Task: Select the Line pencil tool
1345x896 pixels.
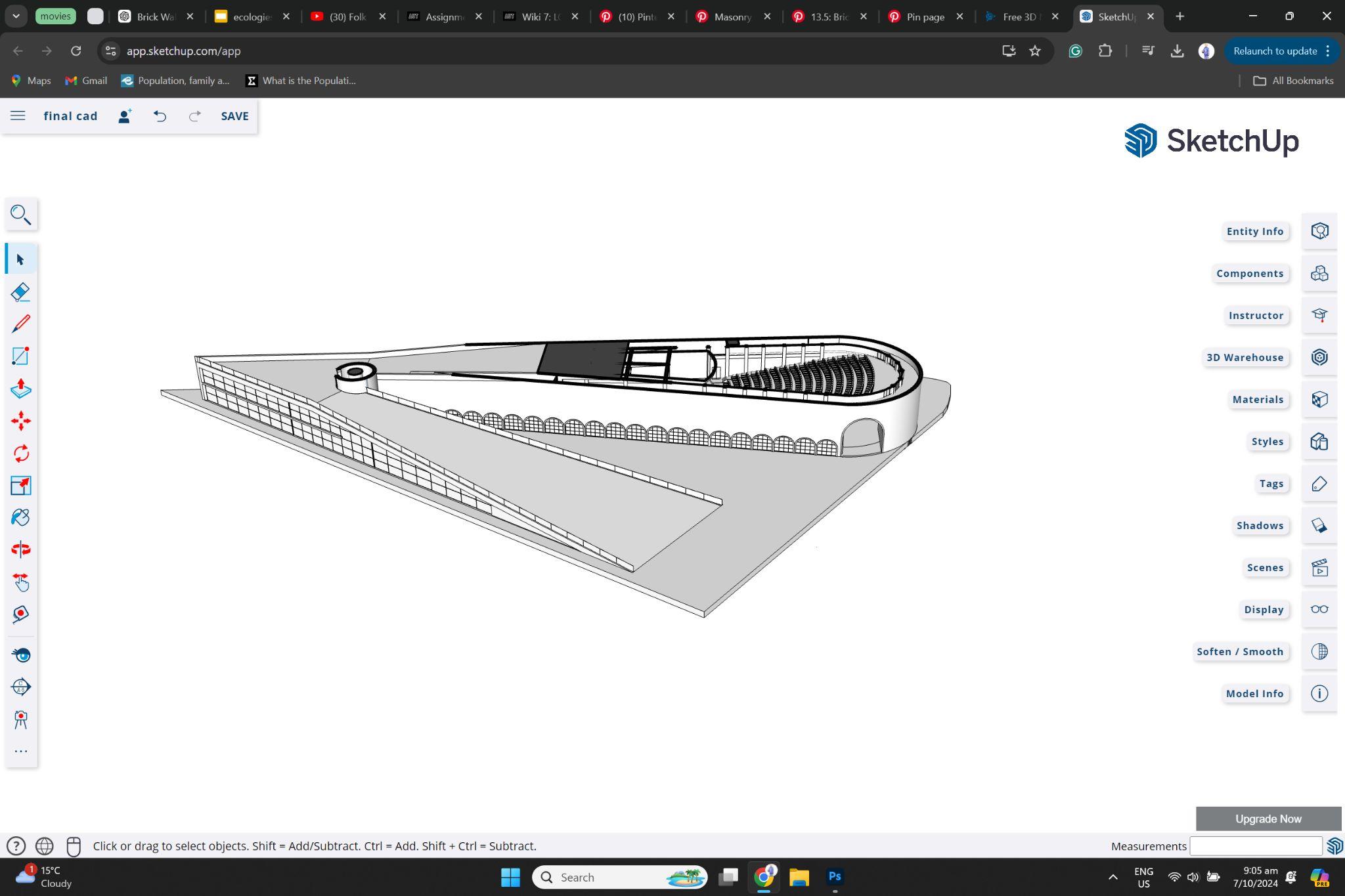Action: click(x=20, y=324)
